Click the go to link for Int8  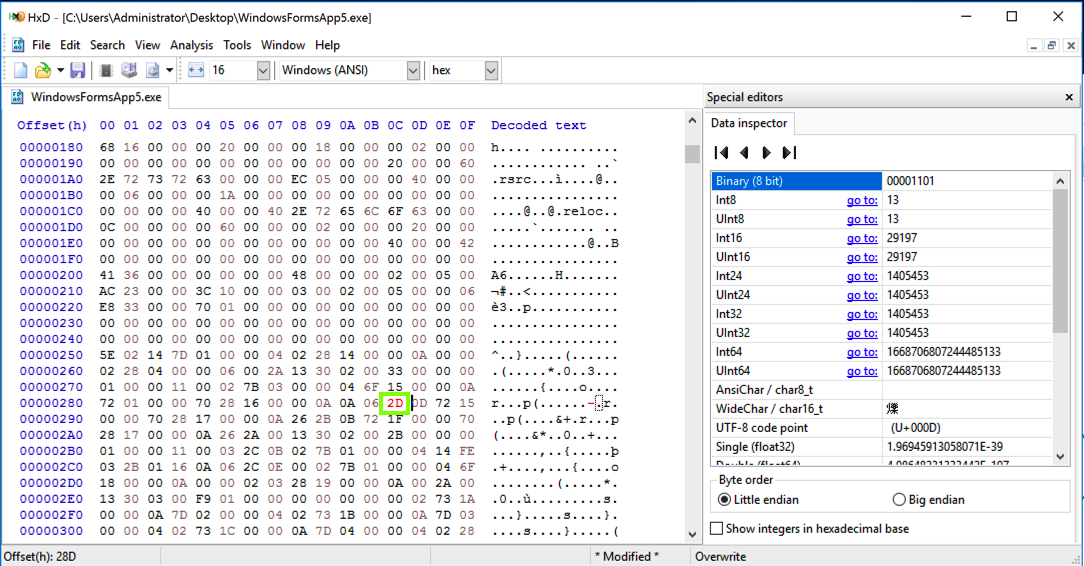pos(862,200)
